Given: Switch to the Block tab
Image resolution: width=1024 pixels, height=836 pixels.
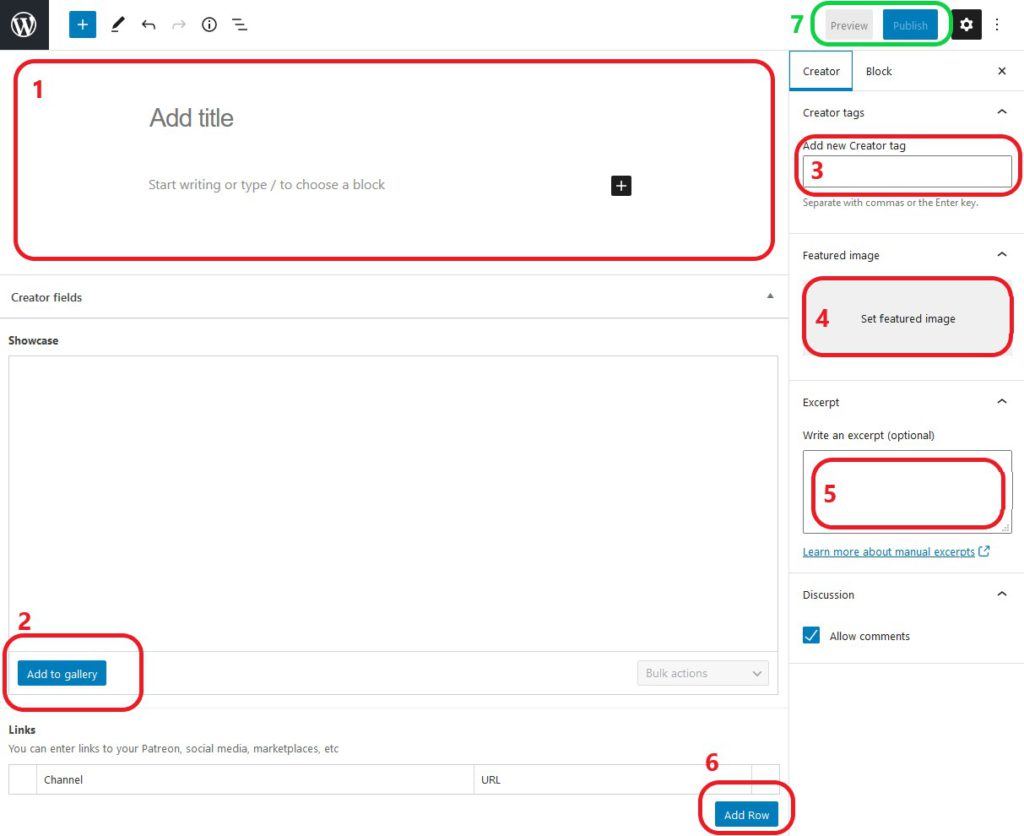Looking at the screenshot, I should pos(878,71).
